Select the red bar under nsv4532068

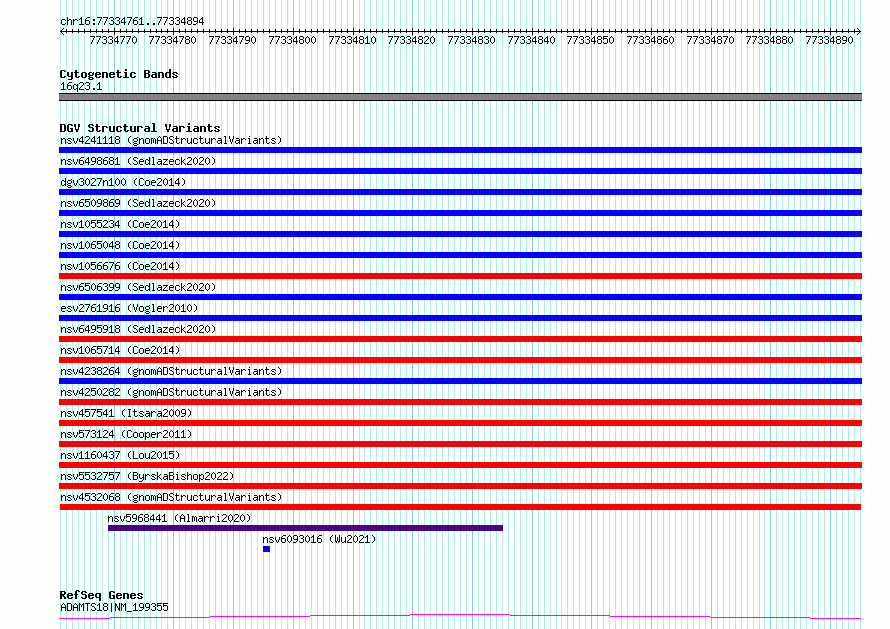[x=460, y=507]
